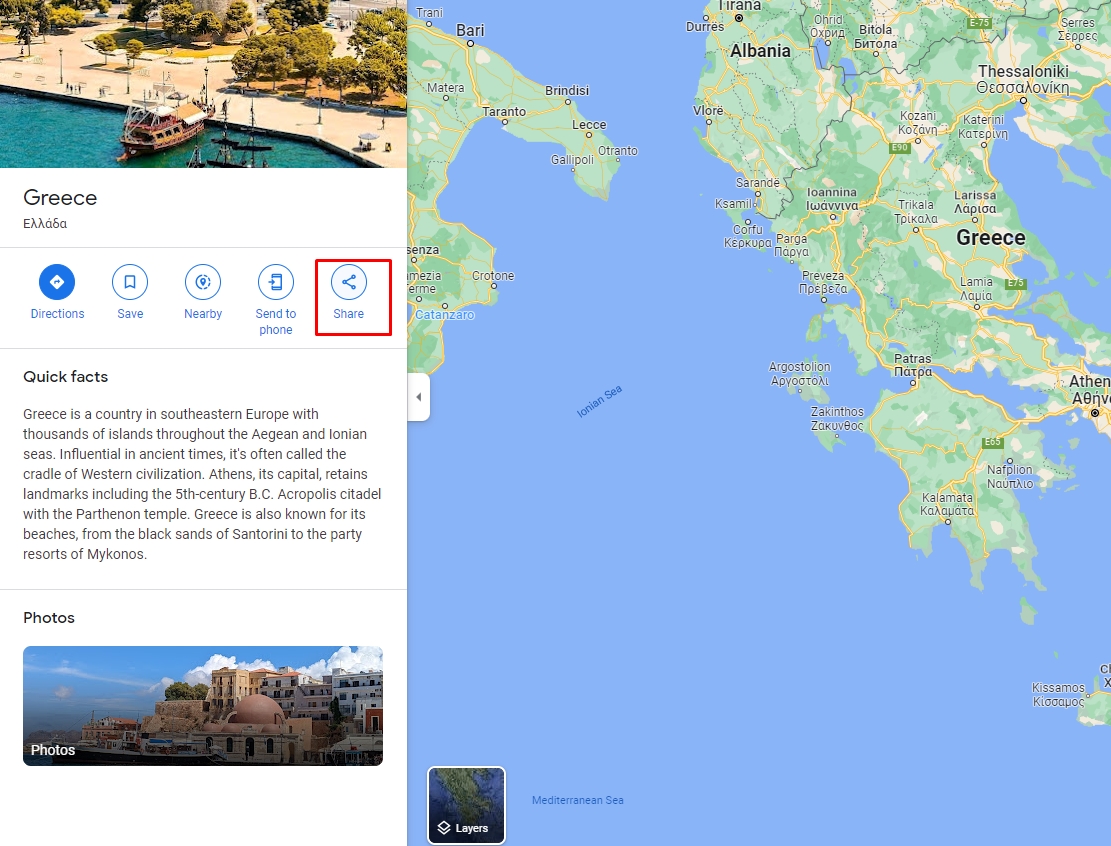Click the Kozani label on map
The width and height of the screenshot is (1111, 846).
coord(918,123)
